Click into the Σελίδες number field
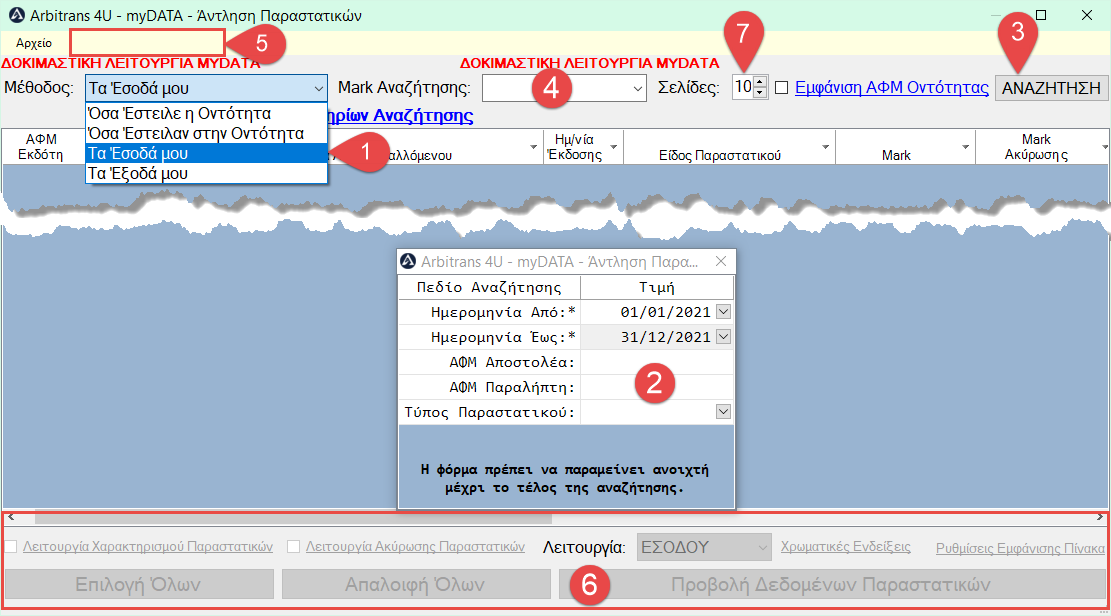 [743, 87]
